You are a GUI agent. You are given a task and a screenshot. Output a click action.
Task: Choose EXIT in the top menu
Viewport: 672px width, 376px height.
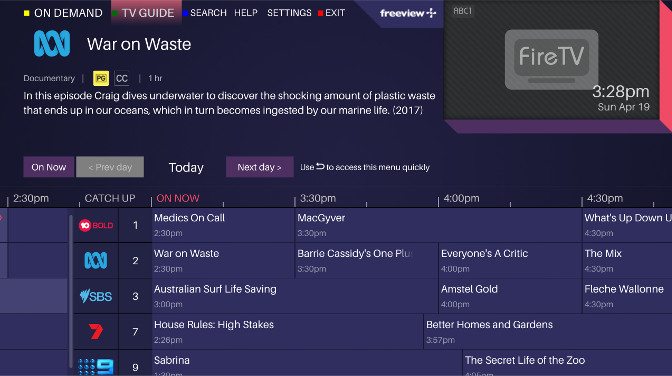331,13
